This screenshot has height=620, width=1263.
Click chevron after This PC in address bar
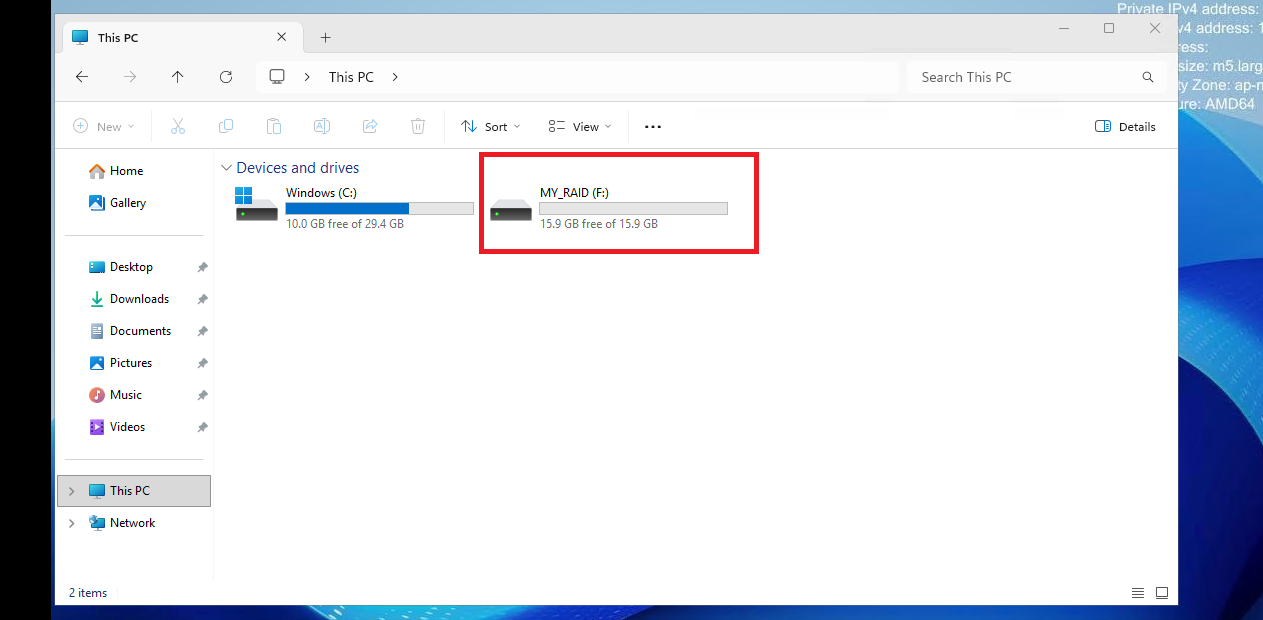coord(395,77)
